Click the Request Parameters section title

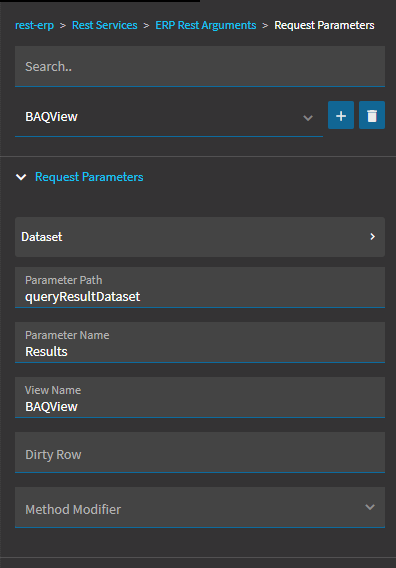pos(89,177)
